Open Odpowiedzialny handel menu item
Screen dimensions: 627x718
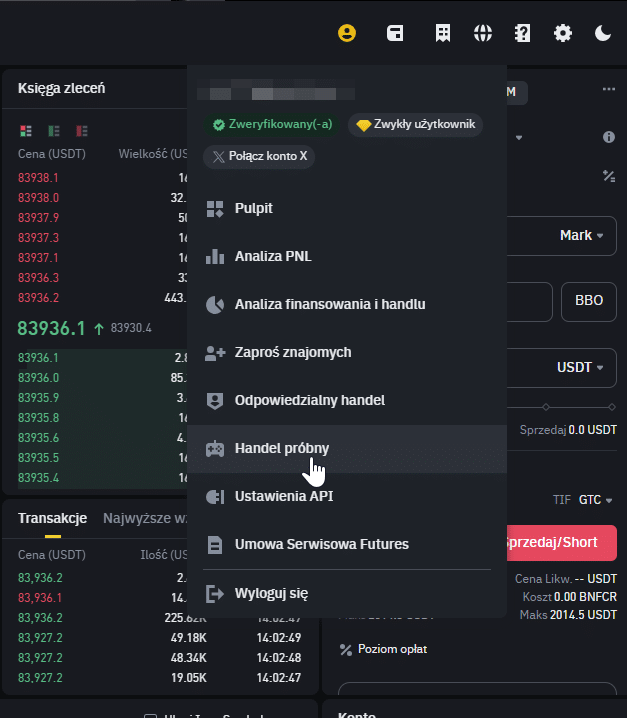point(347,401)
